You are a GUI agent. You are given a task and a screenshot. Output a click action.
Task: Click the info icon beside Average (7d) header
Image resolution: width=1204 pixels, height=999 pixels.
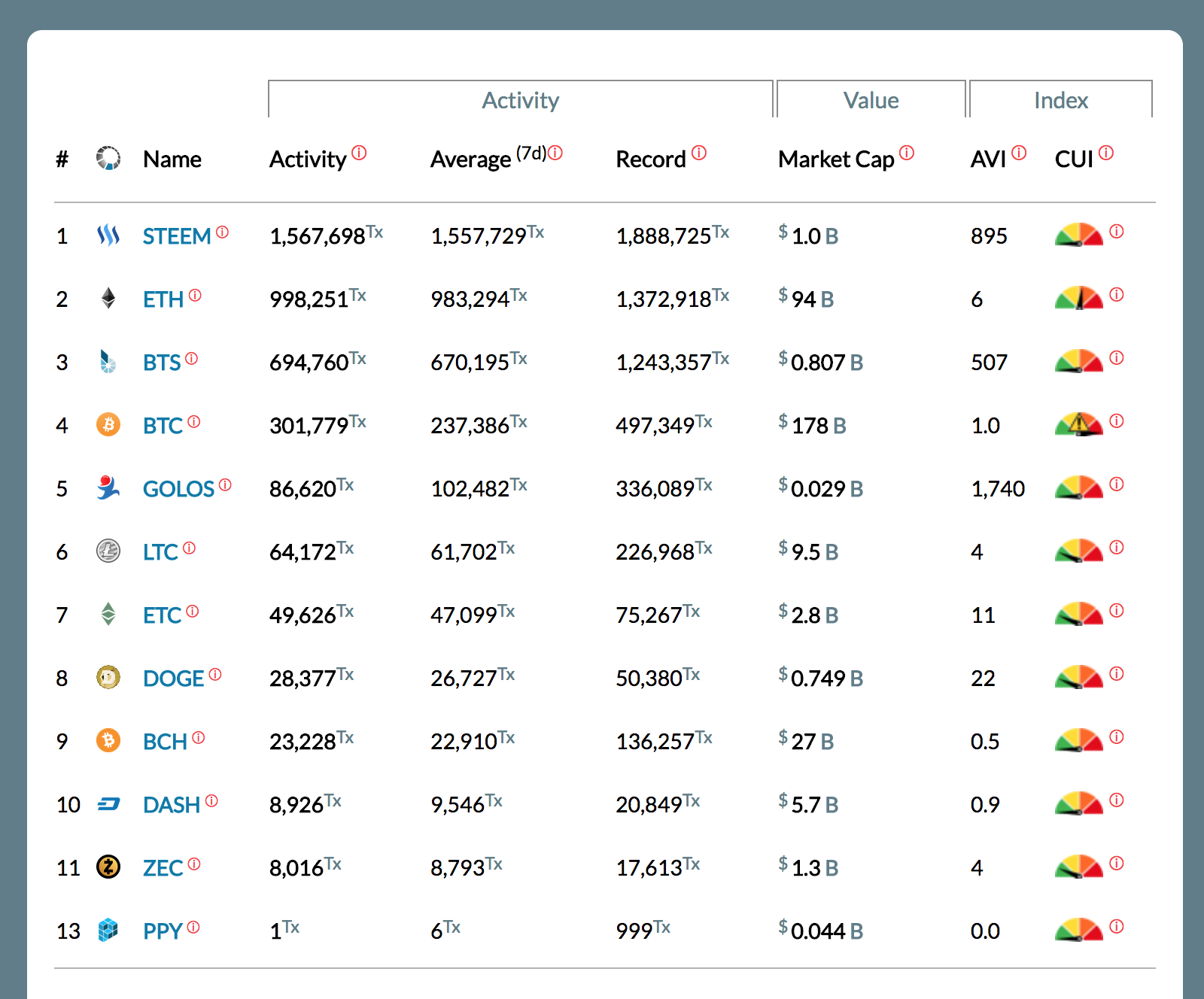click(555, 153)
